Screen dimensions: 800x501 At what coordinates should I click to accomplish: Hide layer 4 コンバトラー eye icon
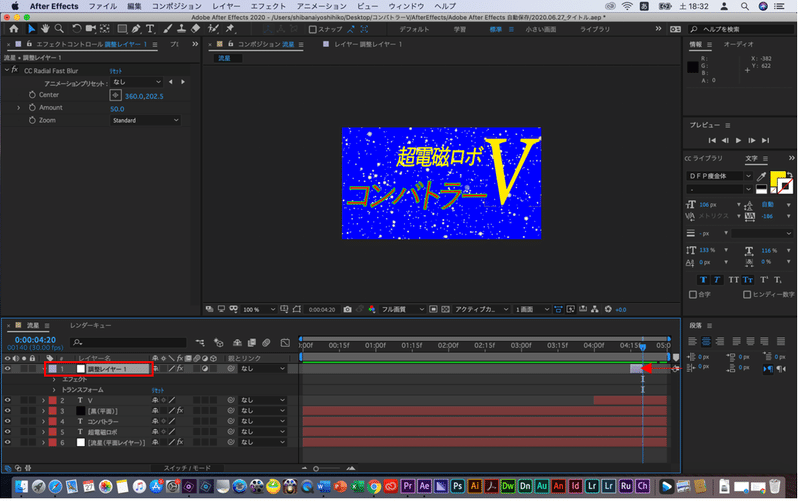point(7,421)
